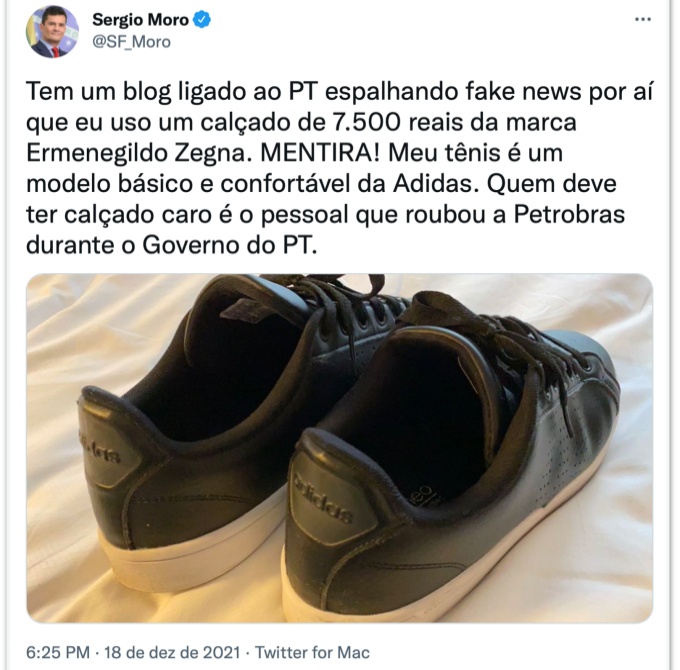Open the three-dot more options menu
Viewport: 680px width, 670px height.
[x=643, y=19]
